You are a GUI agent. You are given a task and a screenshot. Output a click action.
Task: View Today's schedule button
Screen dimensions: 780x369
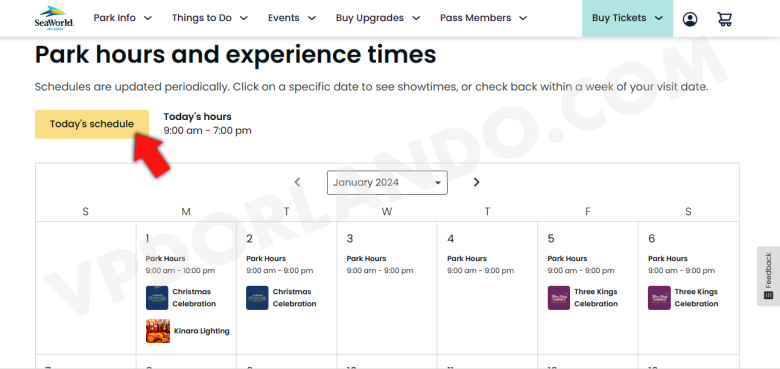[x=92, y=124]
